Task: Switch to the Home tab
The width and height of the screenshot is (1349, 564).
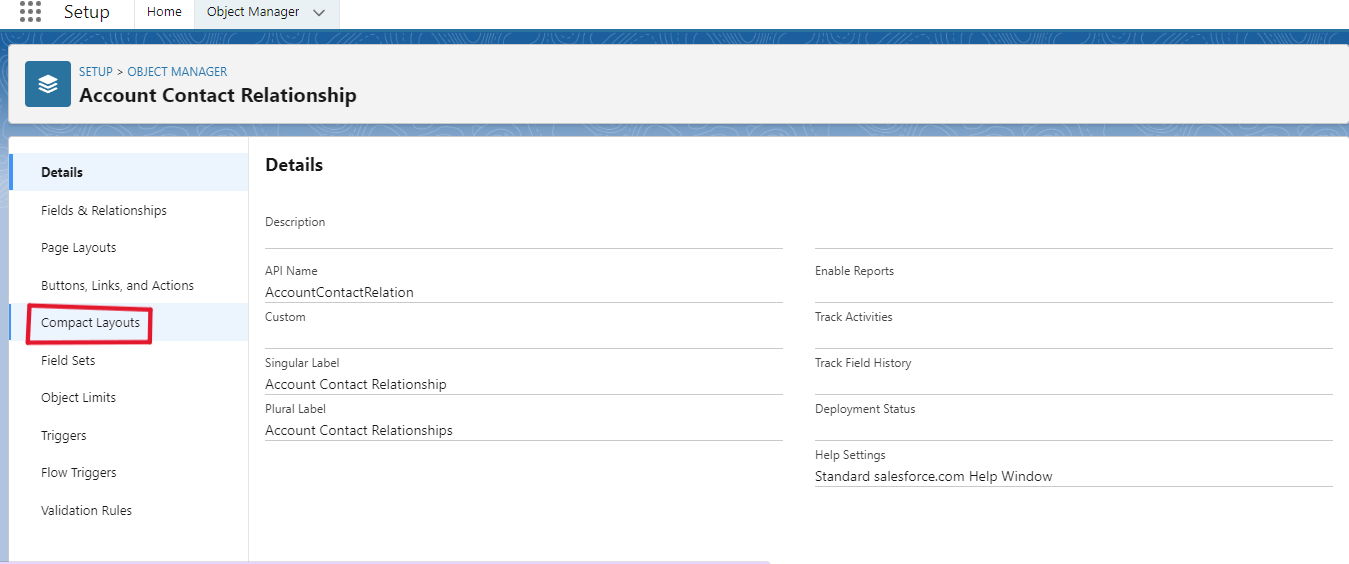Action: 164,12
